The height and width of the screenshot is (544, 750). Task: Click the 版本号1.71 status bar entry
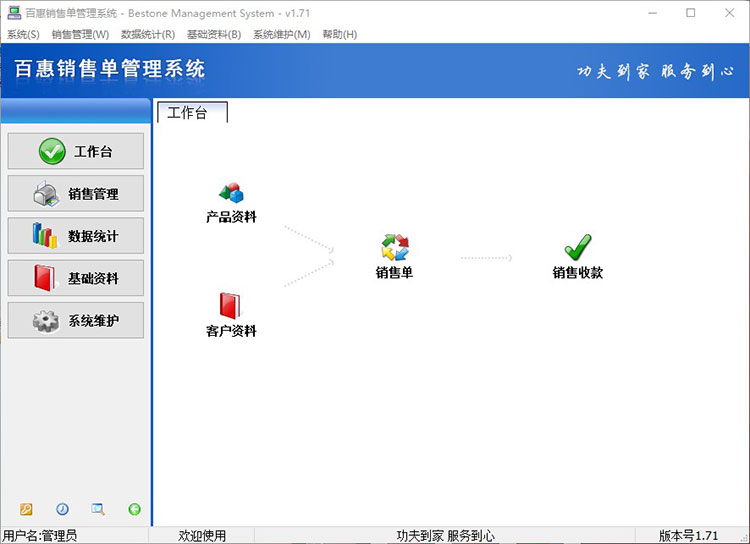coord(688,535)
